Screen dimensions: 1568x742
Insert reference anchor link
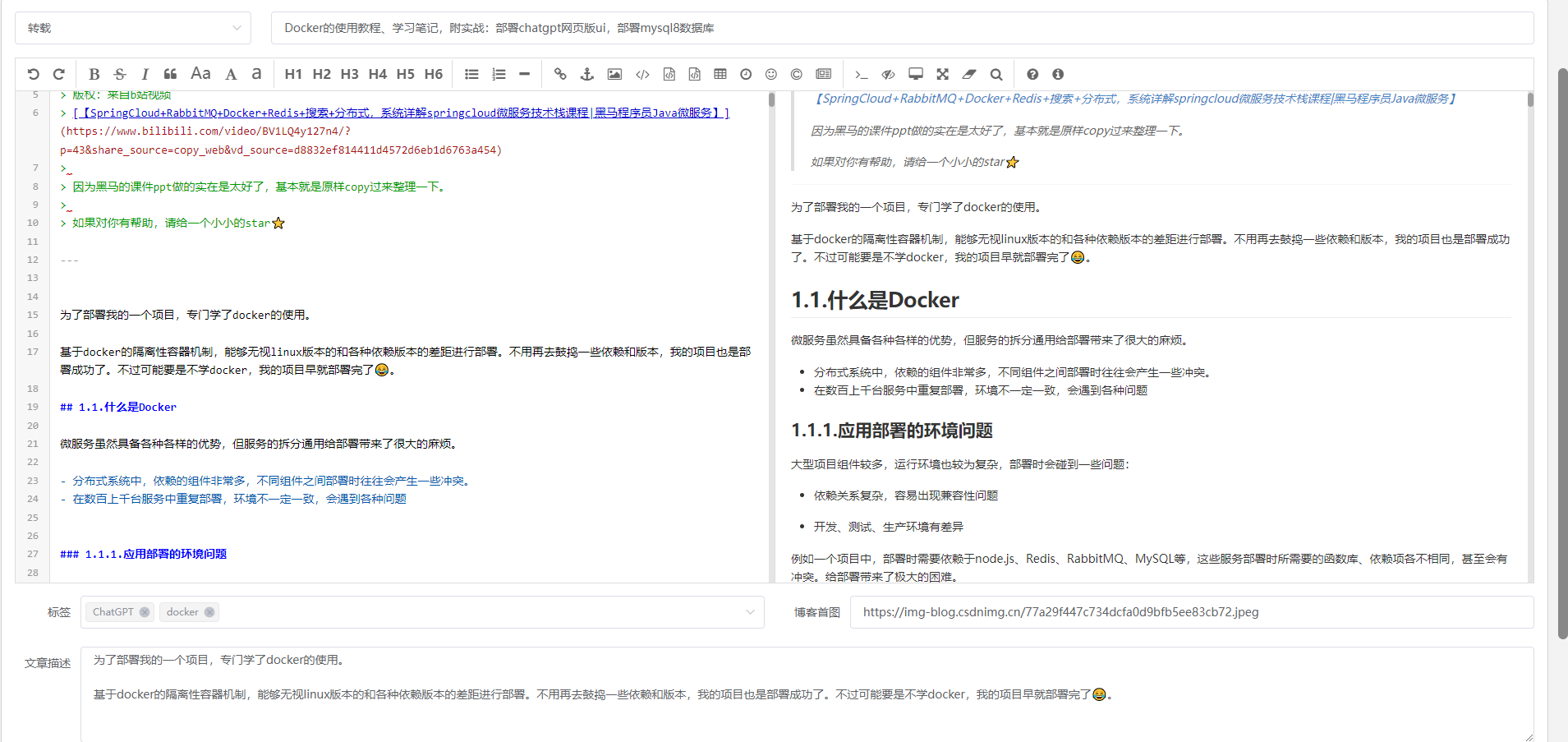586,74
